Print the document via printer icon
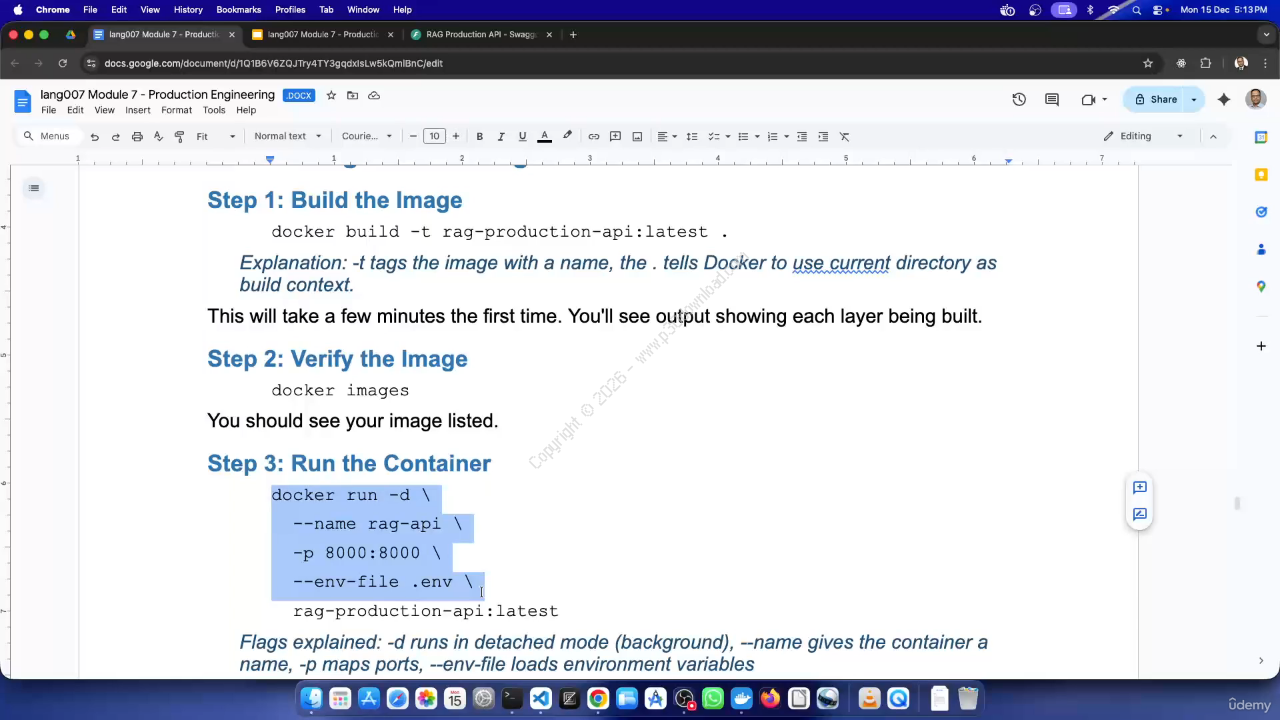This screenshot has width=1280, height=720. [137, 136]
